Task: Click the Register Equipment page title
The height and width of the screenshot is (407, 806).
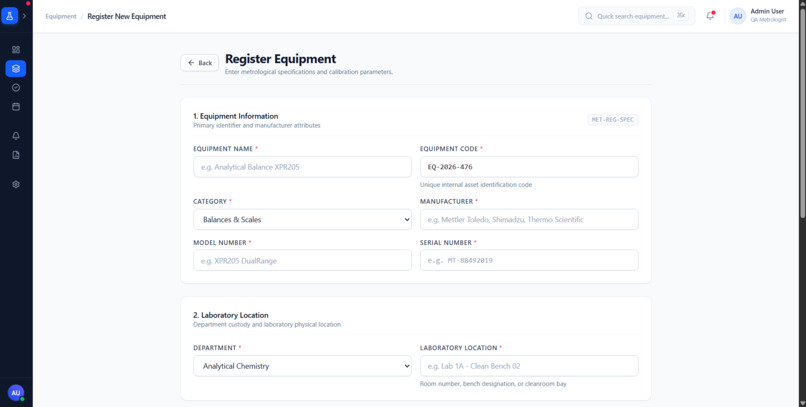Action: [x=281, y=59]
